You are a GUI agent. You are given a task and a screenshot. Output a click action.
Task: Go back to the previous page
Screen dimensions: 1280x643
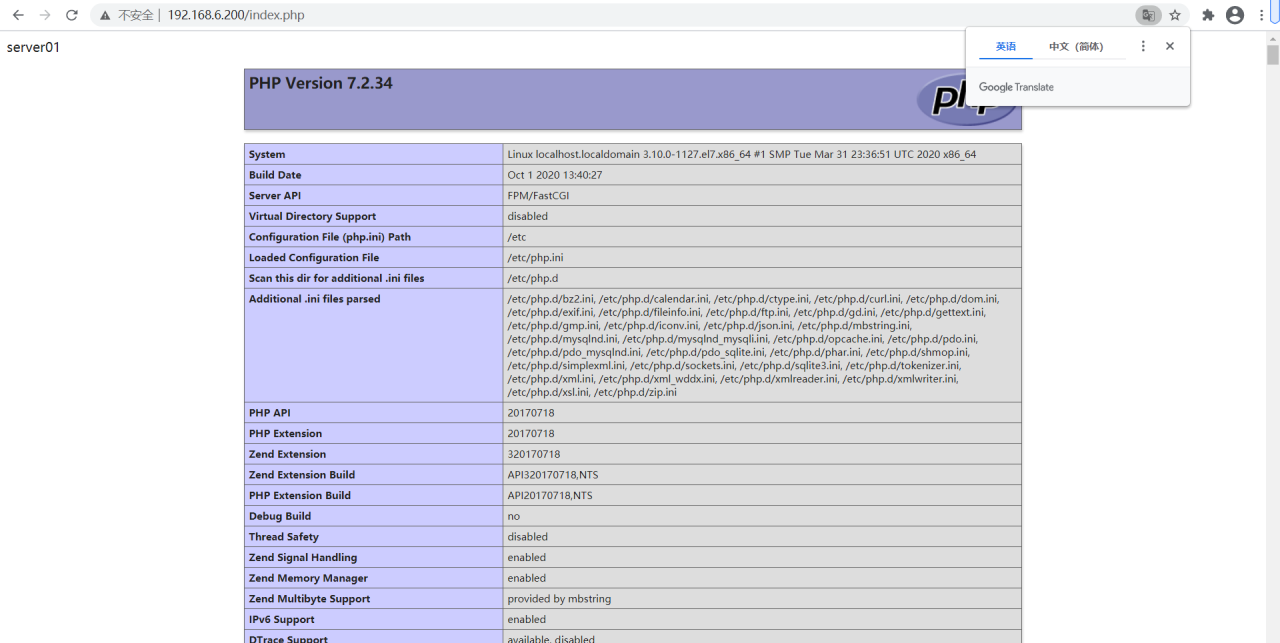pyautogui.click(x=18, y=15)
